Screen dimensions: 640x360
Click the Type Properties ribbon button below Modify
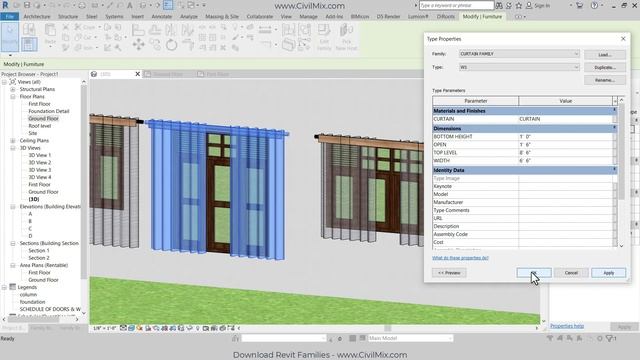click(29, 44)
